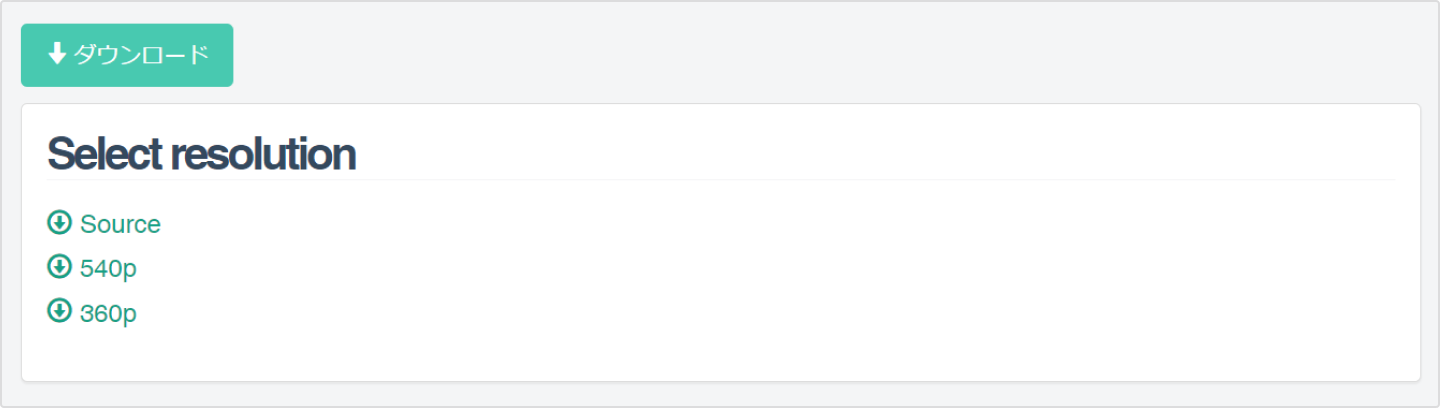This screenshot has height=408, width=1440.
Task: Click the circled download icon beside 360p
Action: (59, 311)
